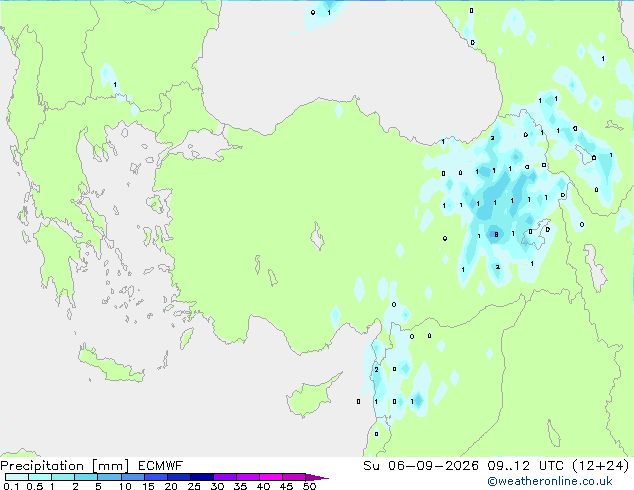The width and height of the screenshot is (634, 490).
Task: Click the 1–2 mm cyan legend swatch
Action: click(63, 477)
